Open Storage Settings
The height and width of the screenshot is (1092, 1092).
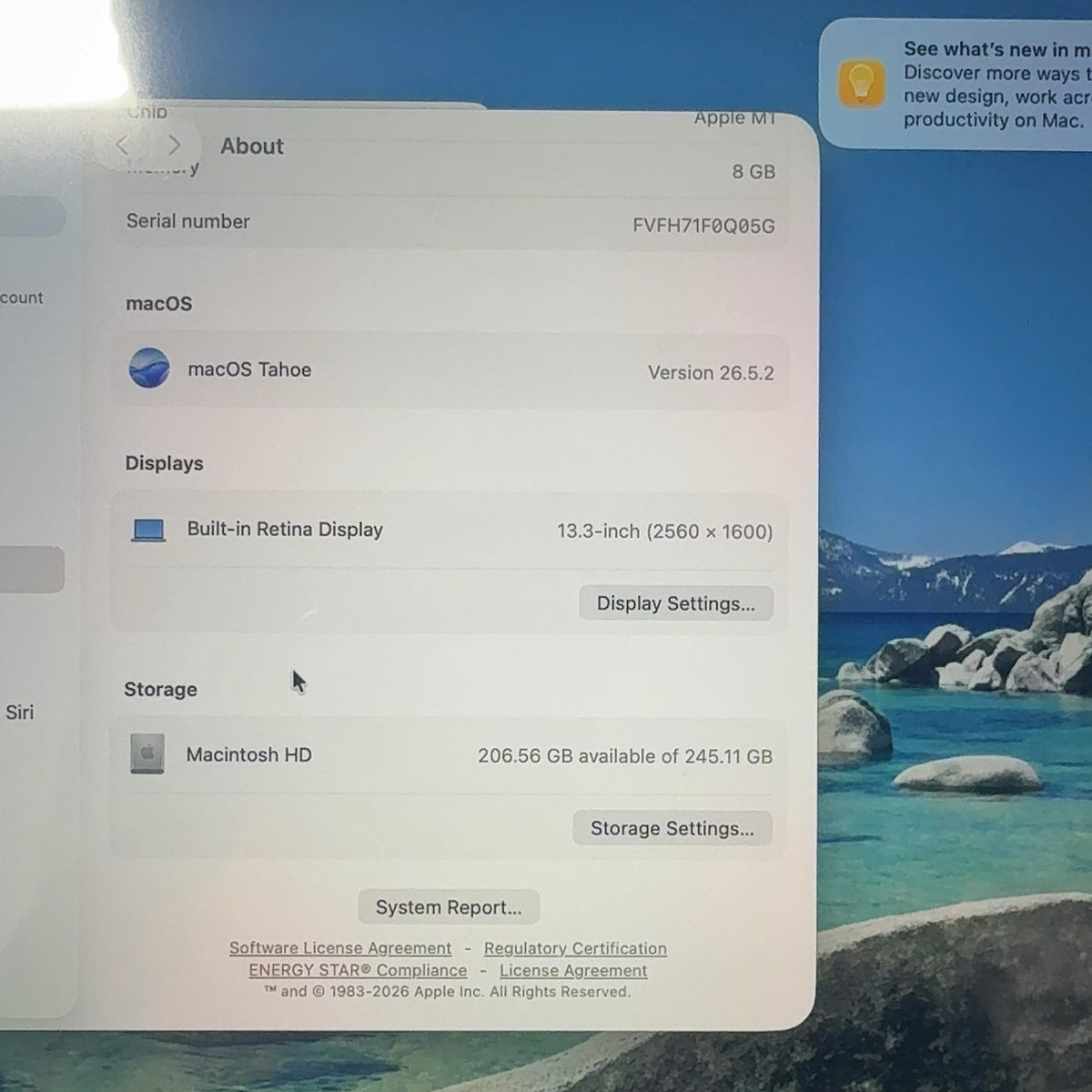click(x=672, y=828)
